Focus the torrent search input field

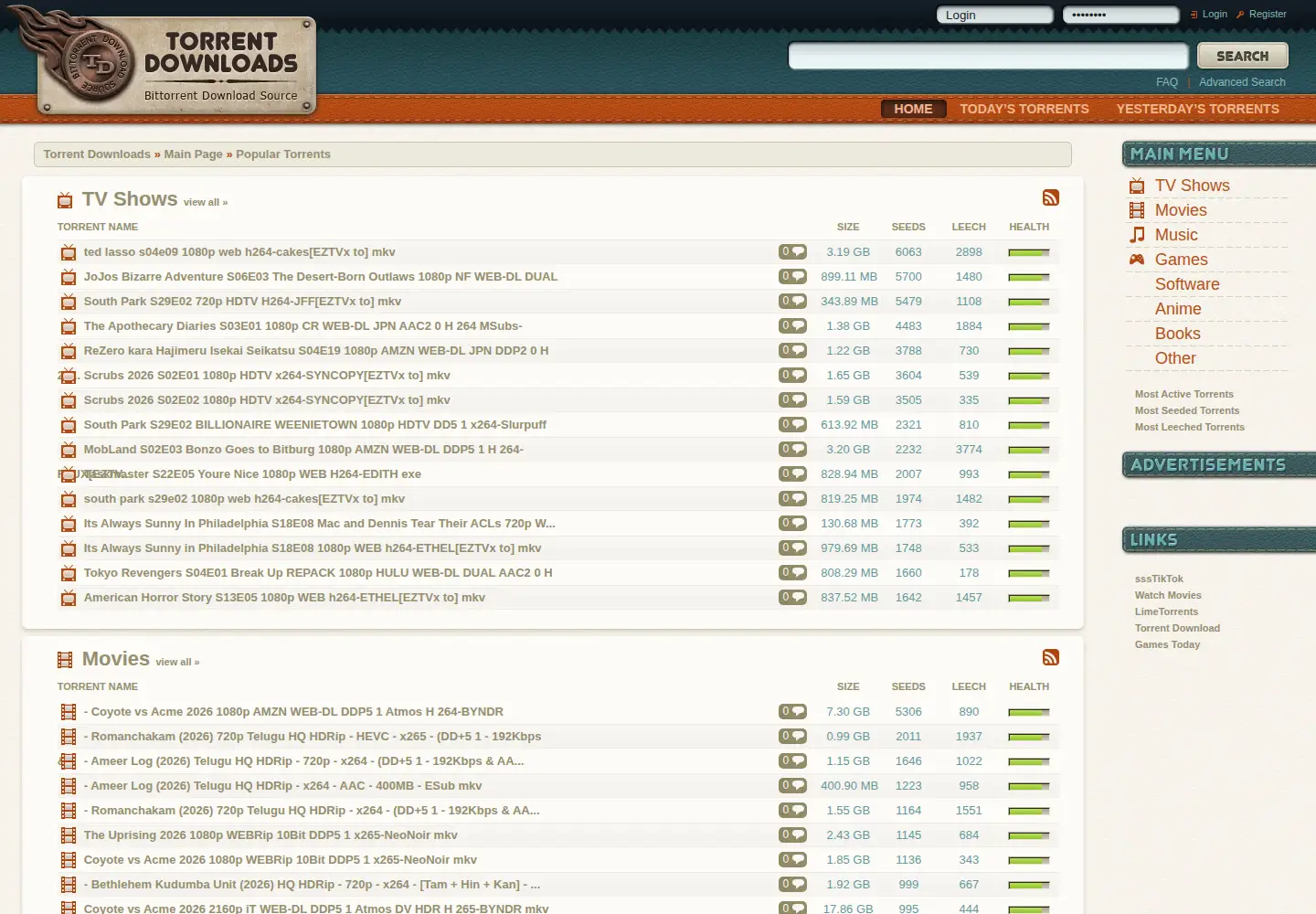pyautogui.click(x=988, y=56)
